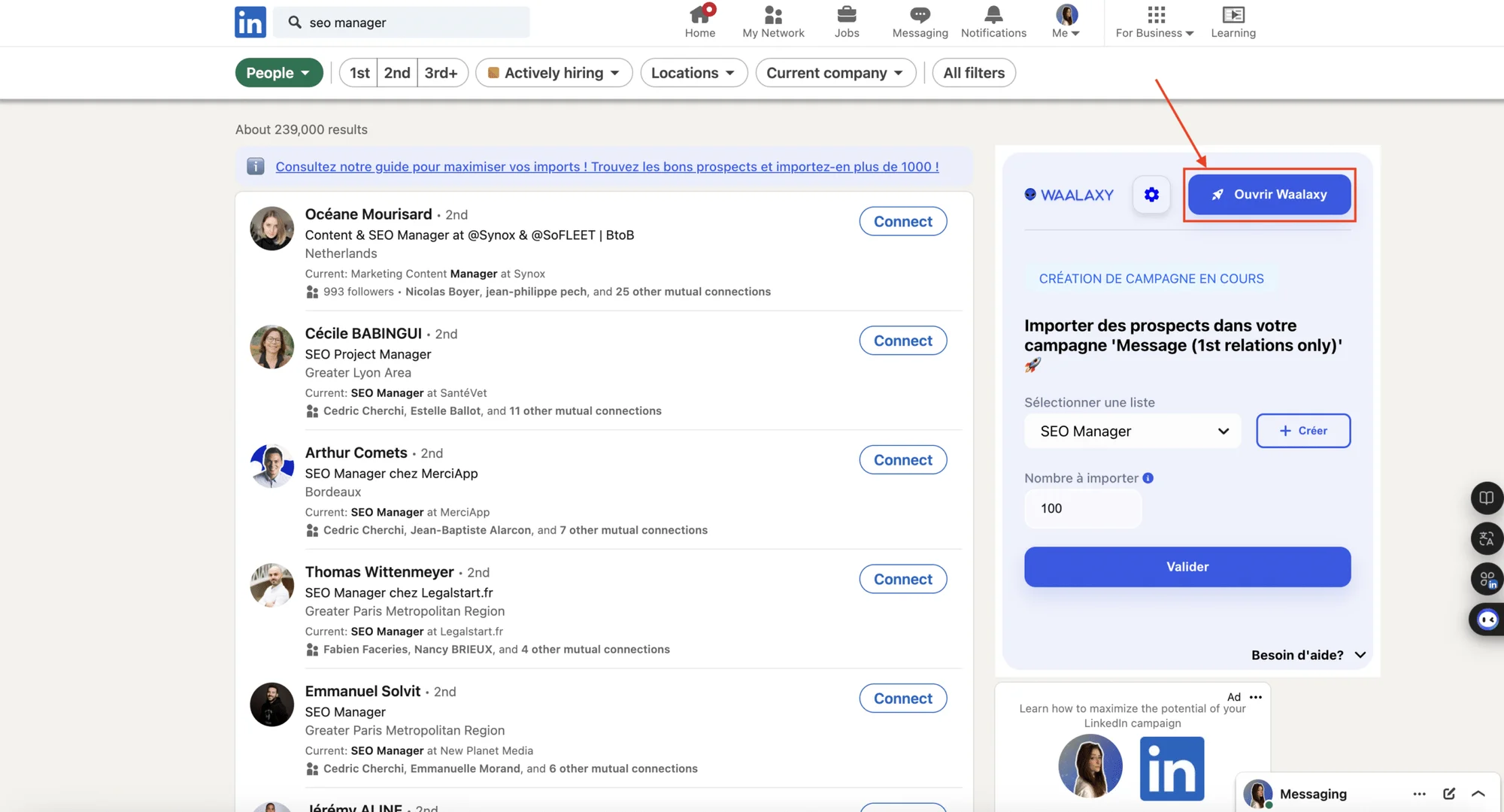
Task: Click the Valider button
Action: tap(1187, 567)
